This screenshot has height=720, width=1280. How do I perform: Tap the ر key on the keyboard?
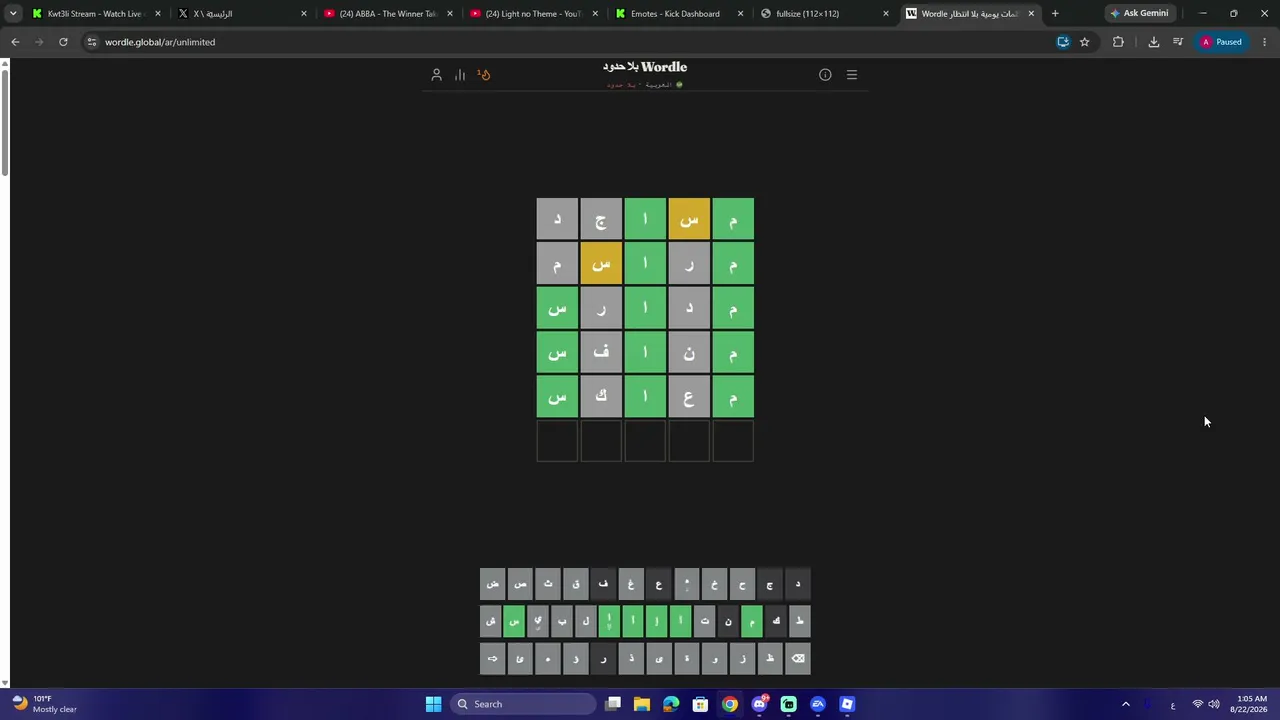[x=604, y=658]
